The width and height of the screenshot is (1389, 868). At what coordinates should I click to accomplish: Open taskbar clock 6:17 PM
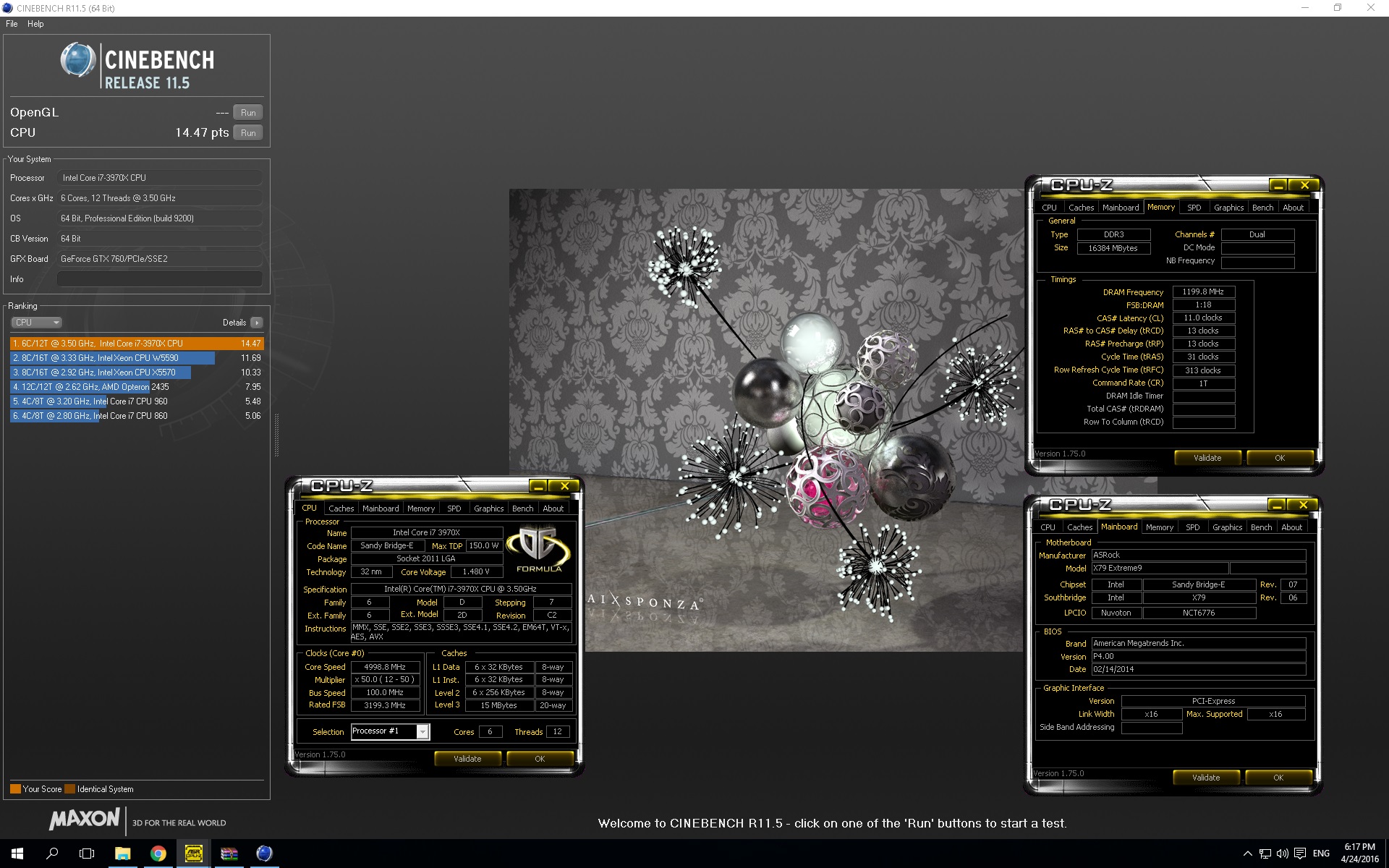(1359, 854)
